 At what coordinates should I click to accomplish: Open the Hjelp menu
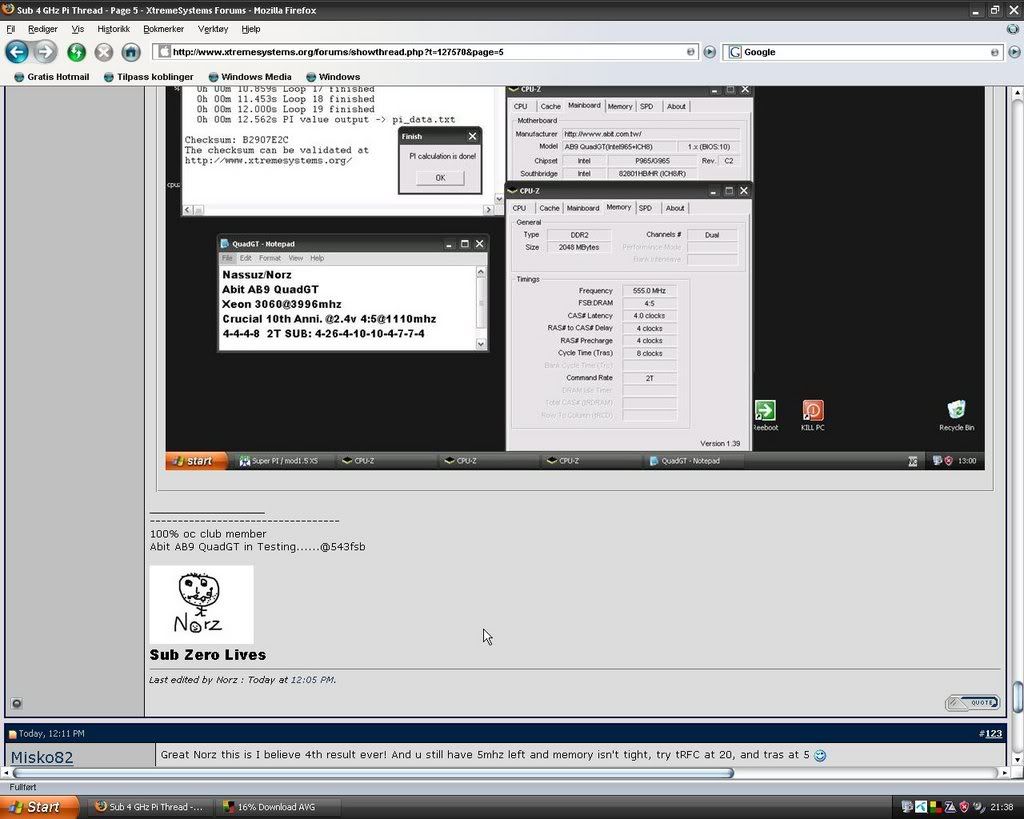[251, 29]
